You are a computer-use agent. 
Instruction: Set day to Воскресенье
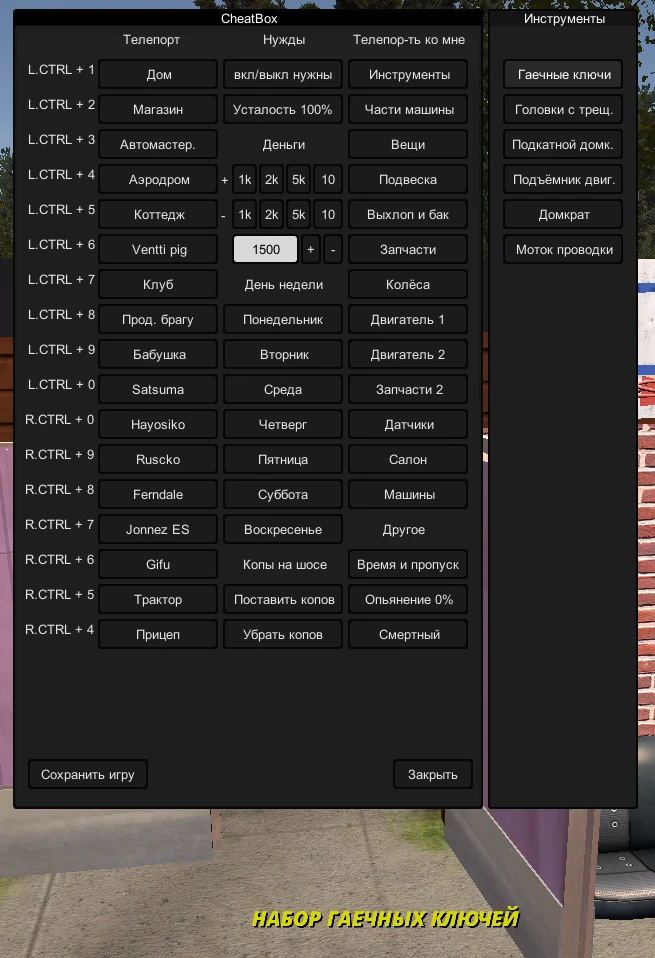(283, 529)
